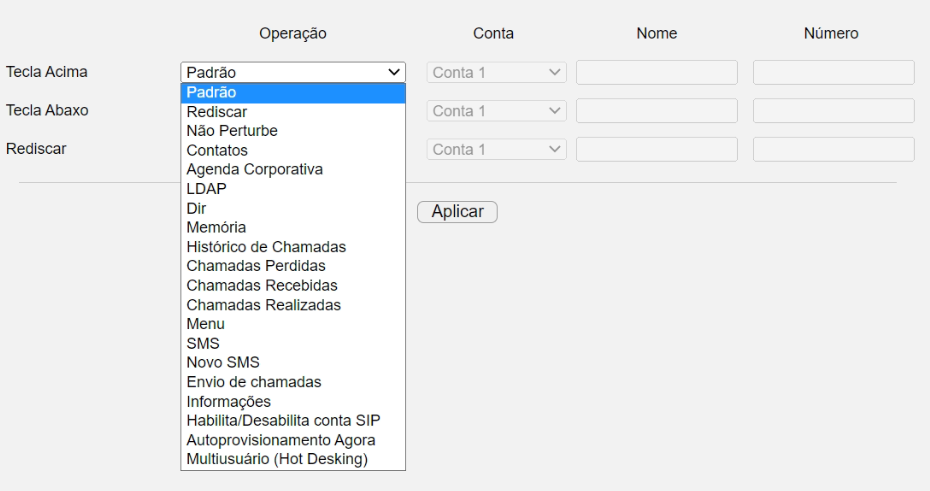Focus Número field in Tecla Abaxo row
This screenshot has height=491, width=930.
click(x=833, y=111)
